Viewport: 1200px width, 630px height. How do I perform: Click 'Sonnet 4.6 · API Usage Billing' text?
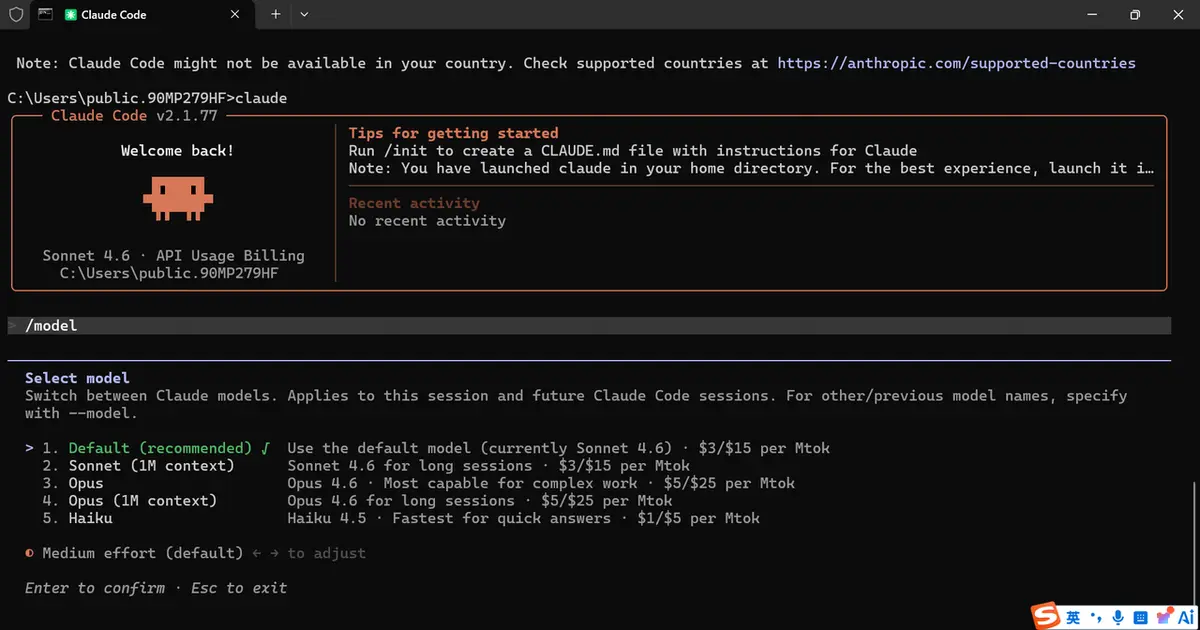pyautogui.click(x=173, y=256)
